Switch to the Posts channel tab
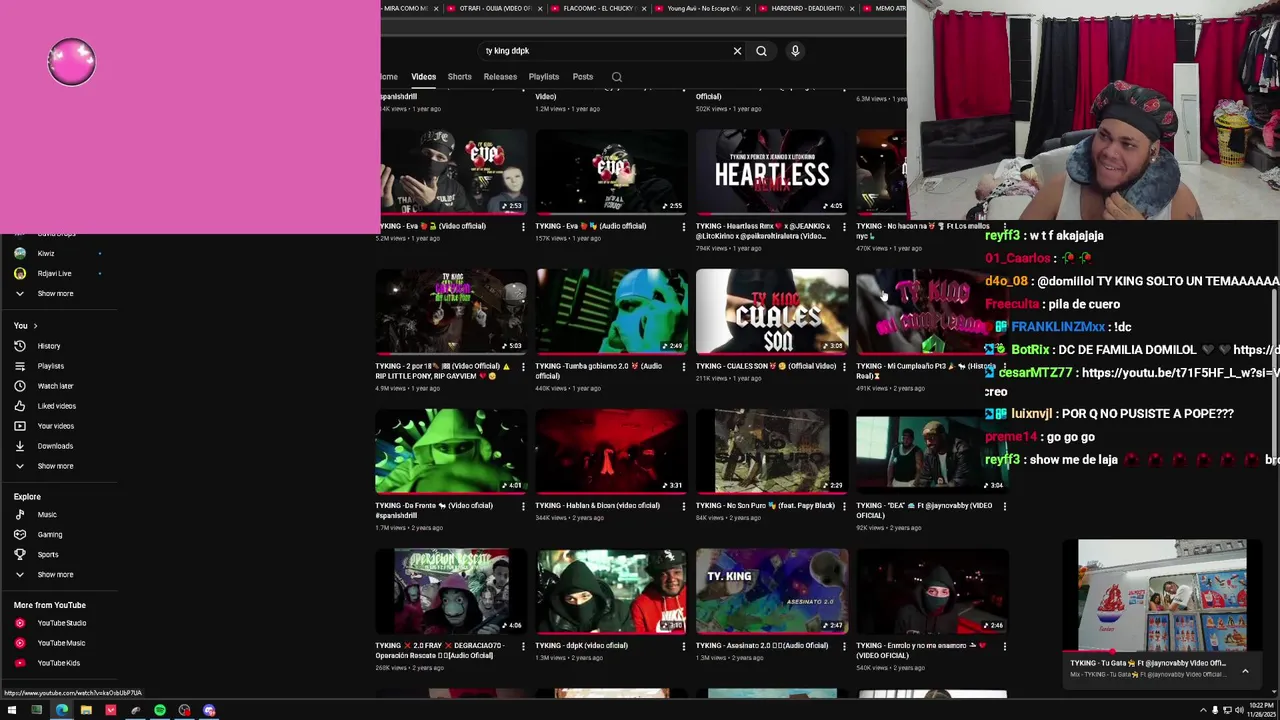Viewport: 1280px width, 720px height. pyautogui.click(x=583, y=77)
